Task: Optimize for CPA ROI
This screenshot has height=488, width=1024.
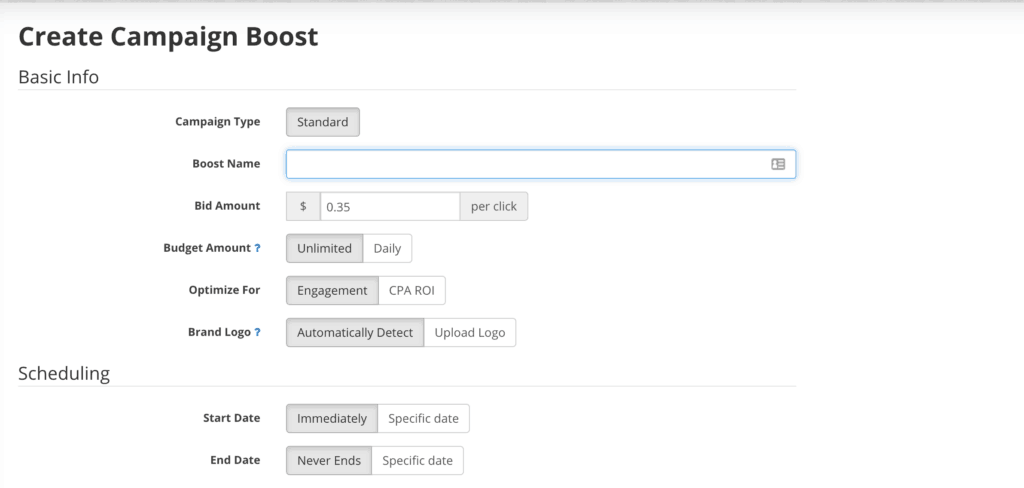Action: 411,290
